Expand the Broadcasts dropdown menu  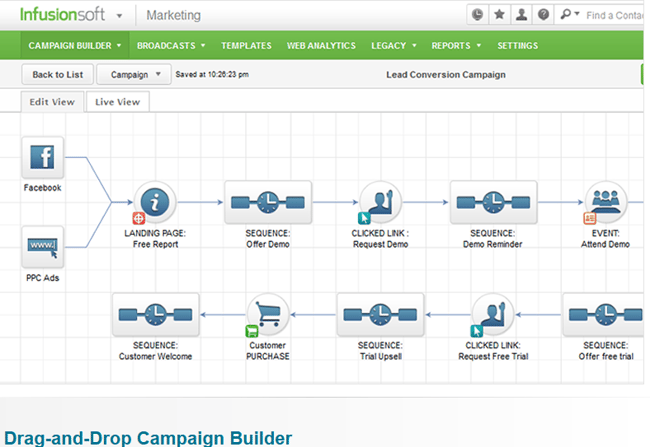click(x=171, y=46)
